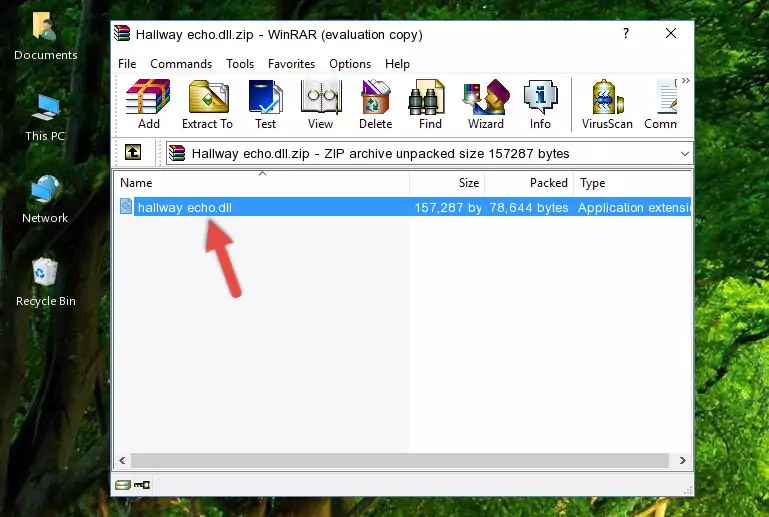Show archive Info
769x517 pixels.
coord(540,104)
